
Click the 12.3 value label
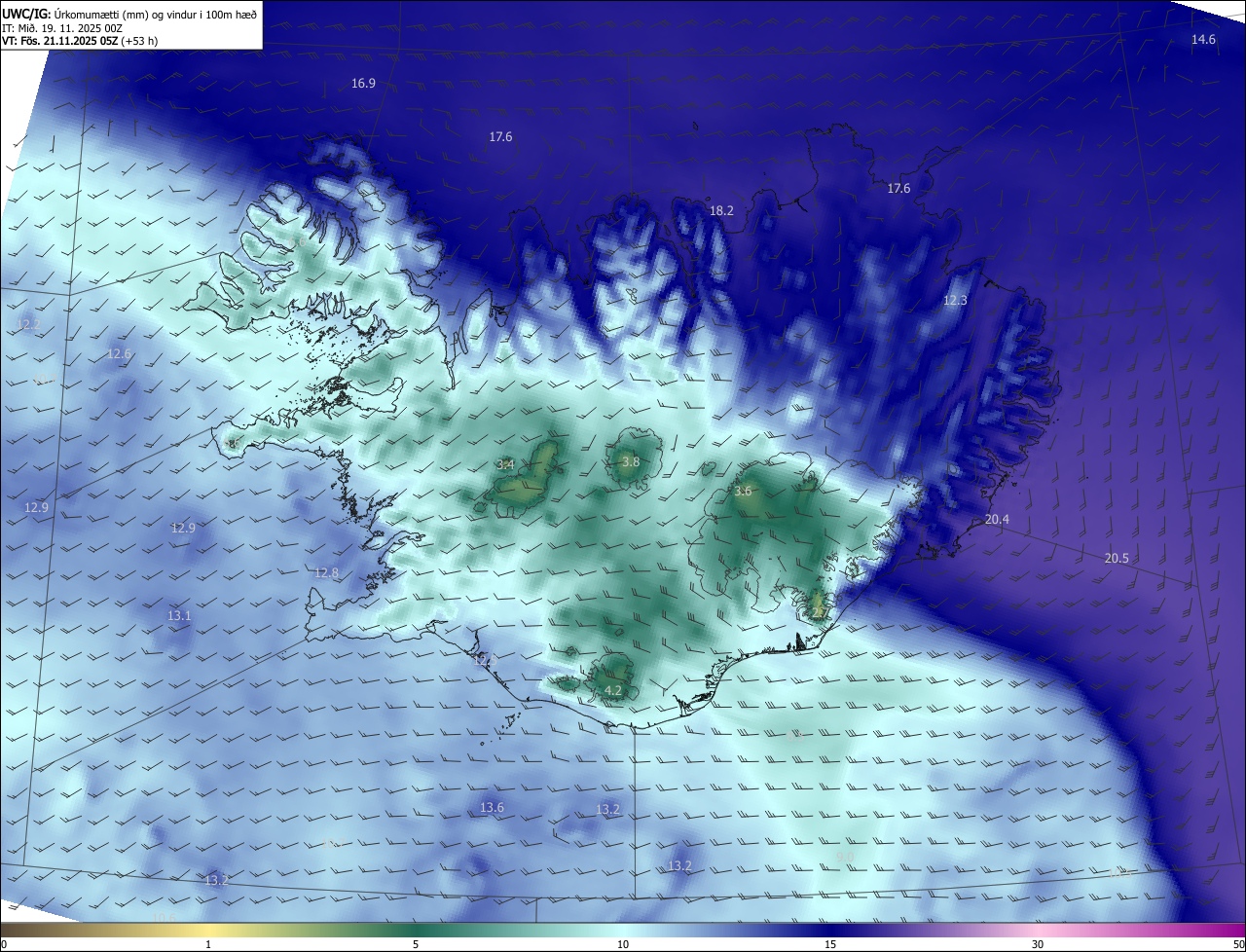[x=955, y=301]
